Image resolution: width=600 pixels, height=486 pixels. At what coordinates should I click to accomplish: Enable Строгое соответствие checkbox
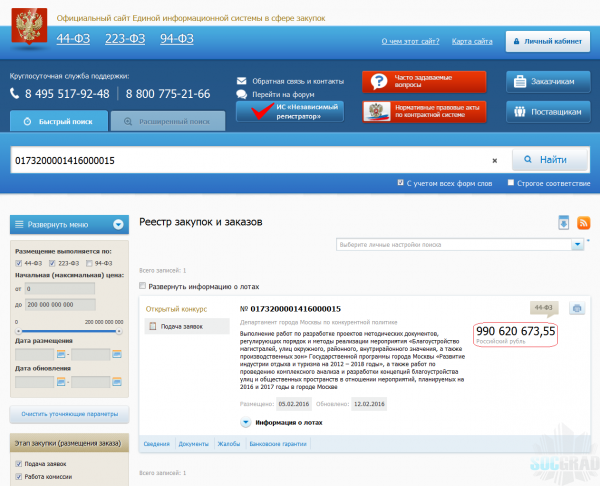(511, 183)
